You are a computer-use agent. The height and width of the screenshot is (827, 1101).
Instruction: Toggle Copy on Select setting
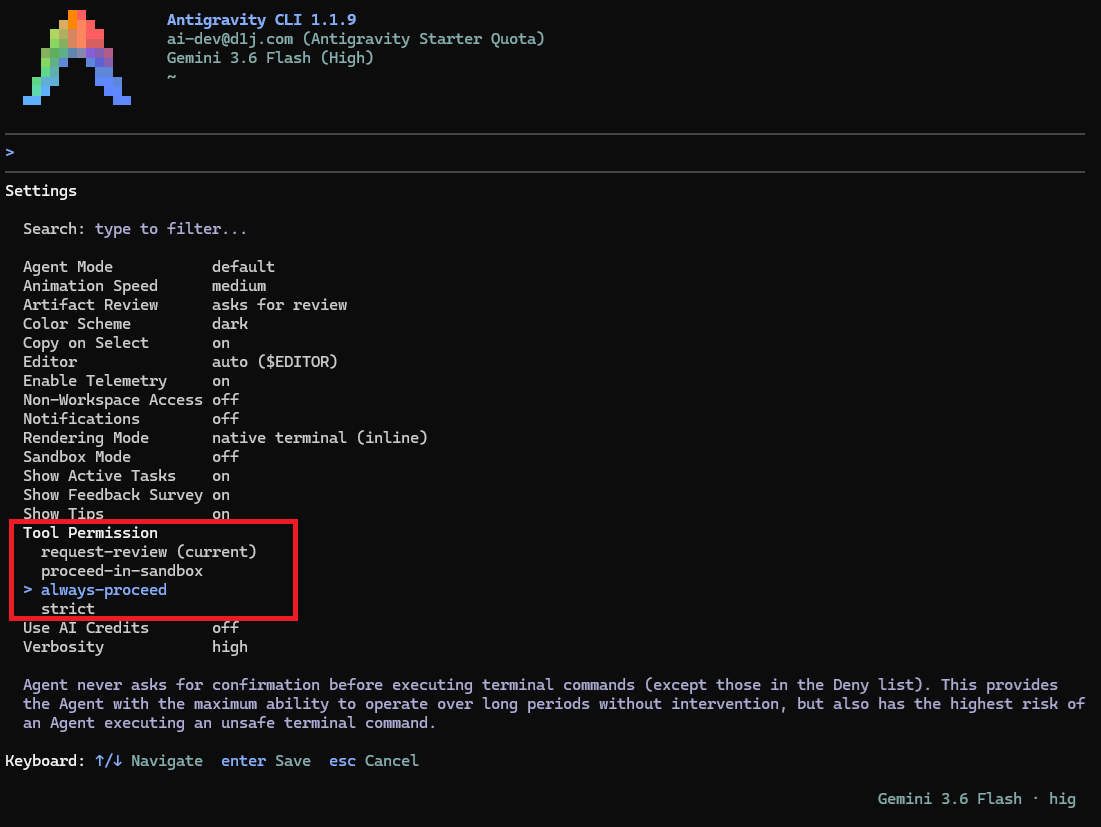(126, 343)
